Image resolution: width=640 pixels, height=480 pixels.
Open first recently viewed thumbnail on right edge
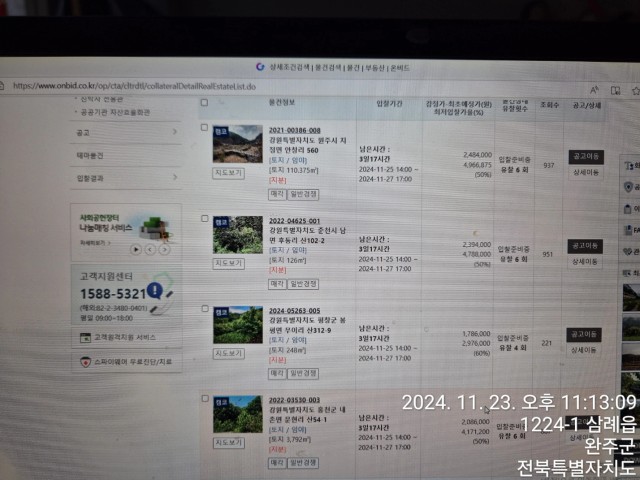pos(631,298)
